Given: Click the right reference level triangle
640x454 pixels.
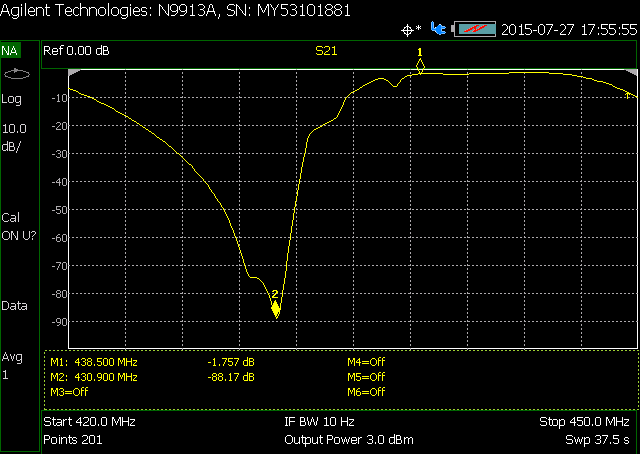Looking at the screenshot, I should point(630,73).
